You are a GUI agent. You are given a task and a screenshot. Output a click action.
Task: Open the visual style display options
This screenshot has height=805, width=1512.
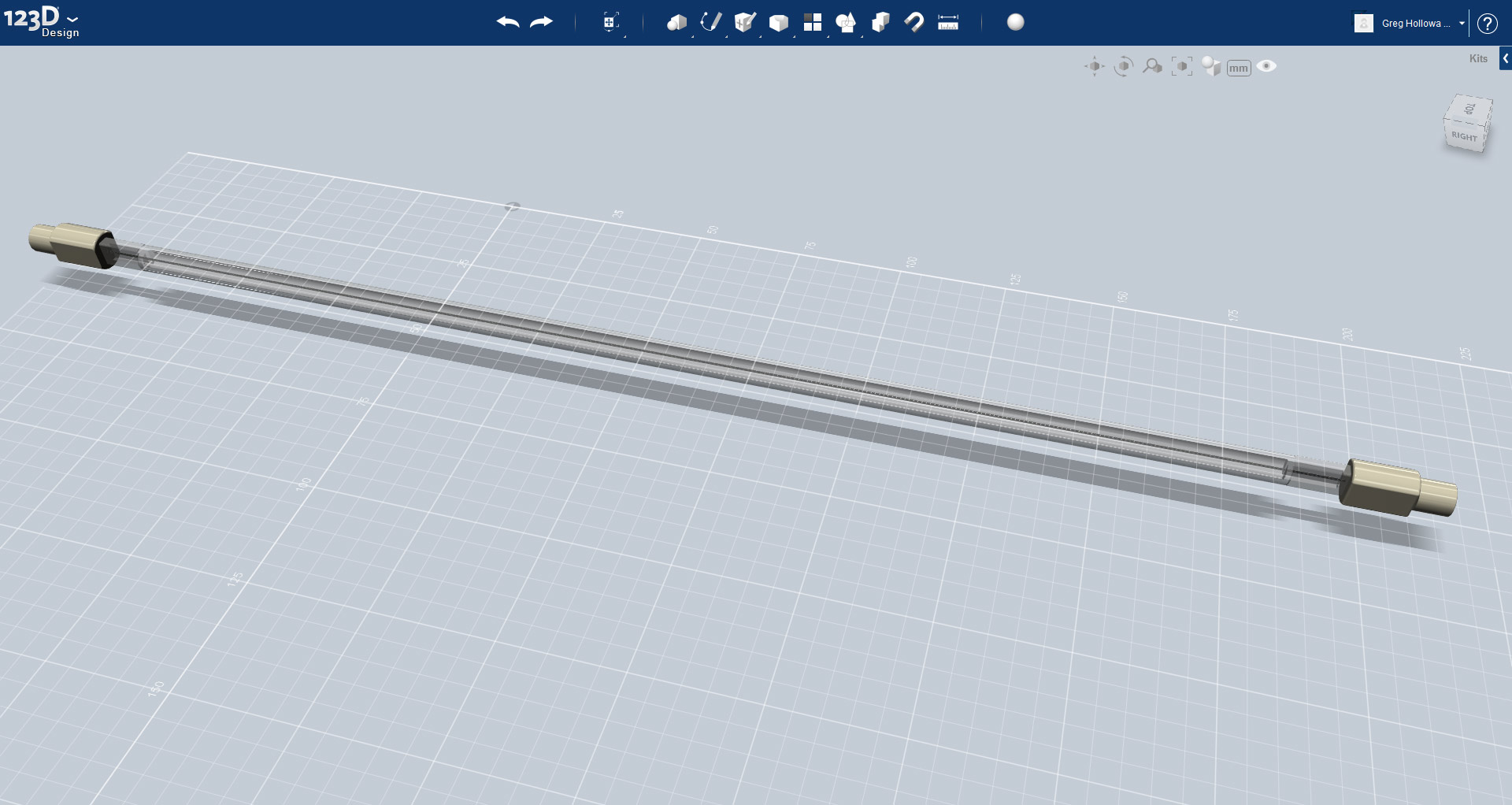click(1211, 67)
